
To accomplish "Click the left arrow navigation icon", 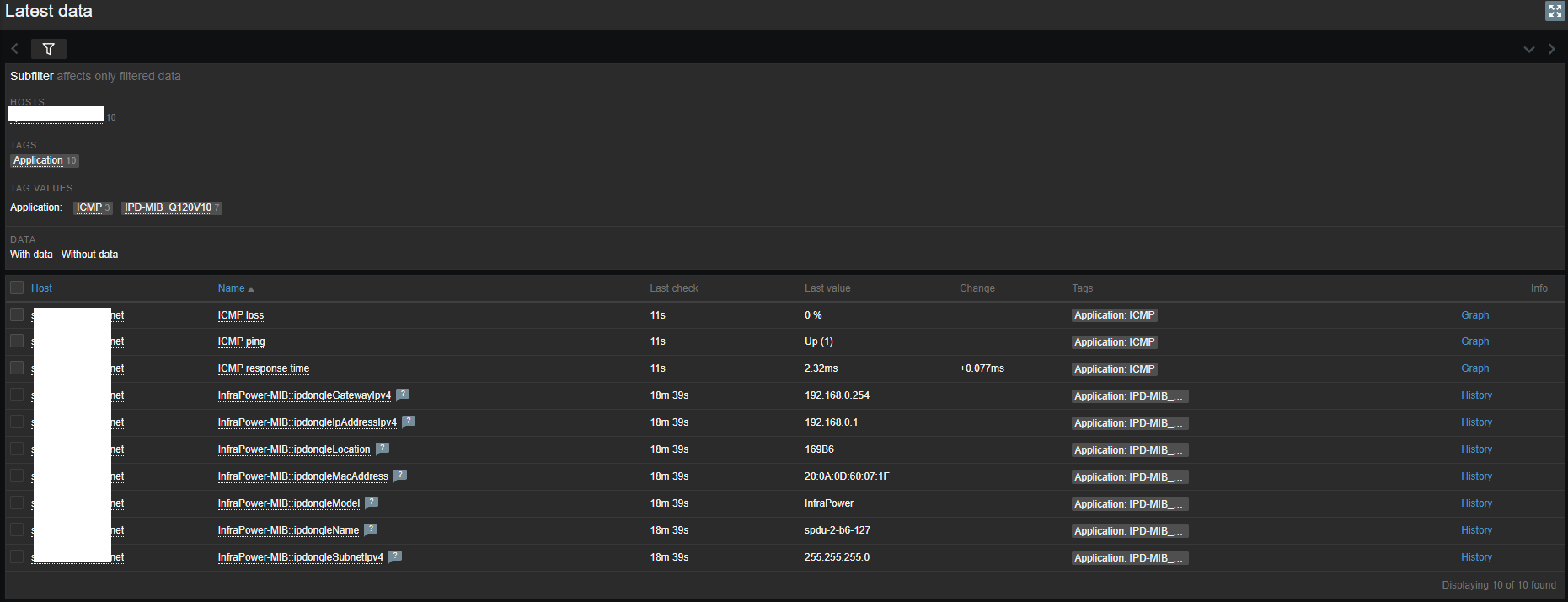I will (x=15, y=49).
